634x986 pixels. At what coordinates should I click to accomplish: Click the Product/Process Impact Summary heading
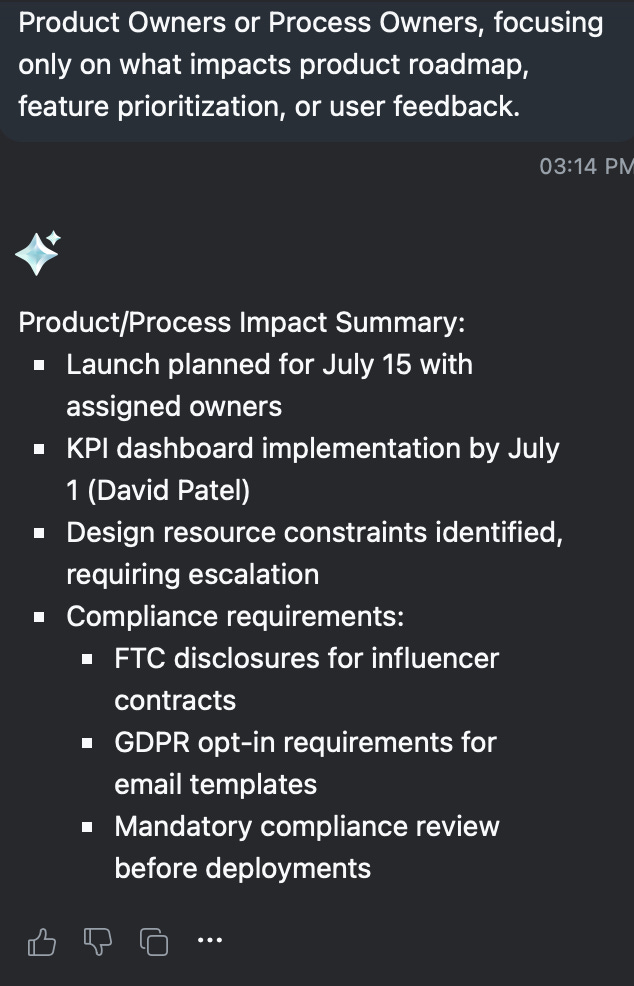pyautogui.click(x=242, y=323)
